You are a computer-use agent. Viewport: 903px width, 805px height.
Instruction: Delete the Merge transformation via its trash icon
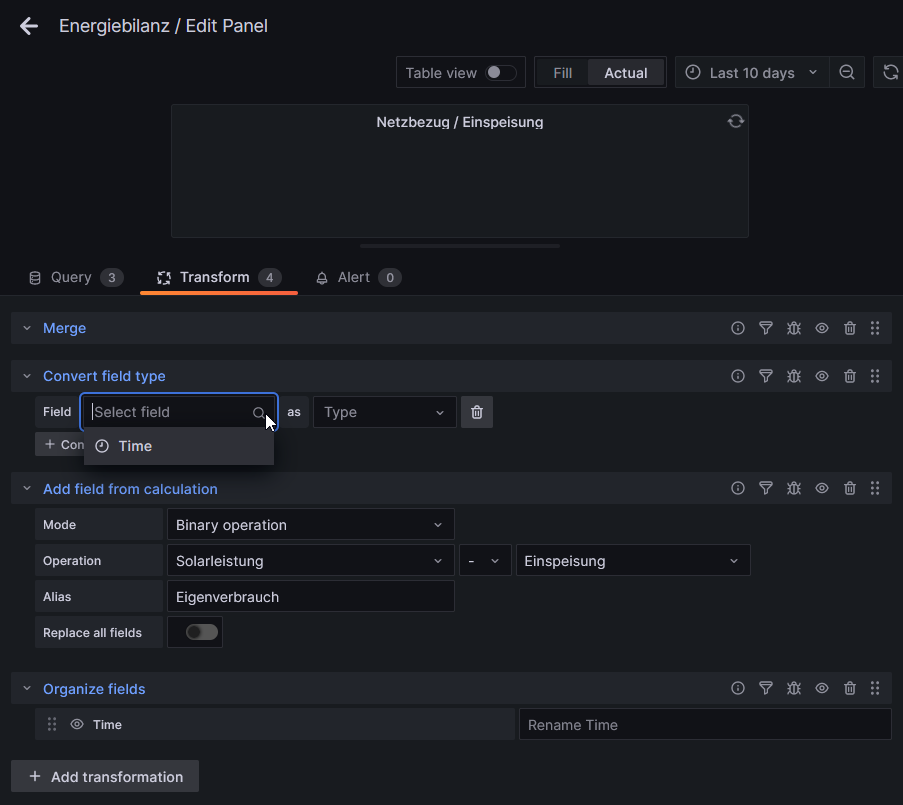coord(850,328)
